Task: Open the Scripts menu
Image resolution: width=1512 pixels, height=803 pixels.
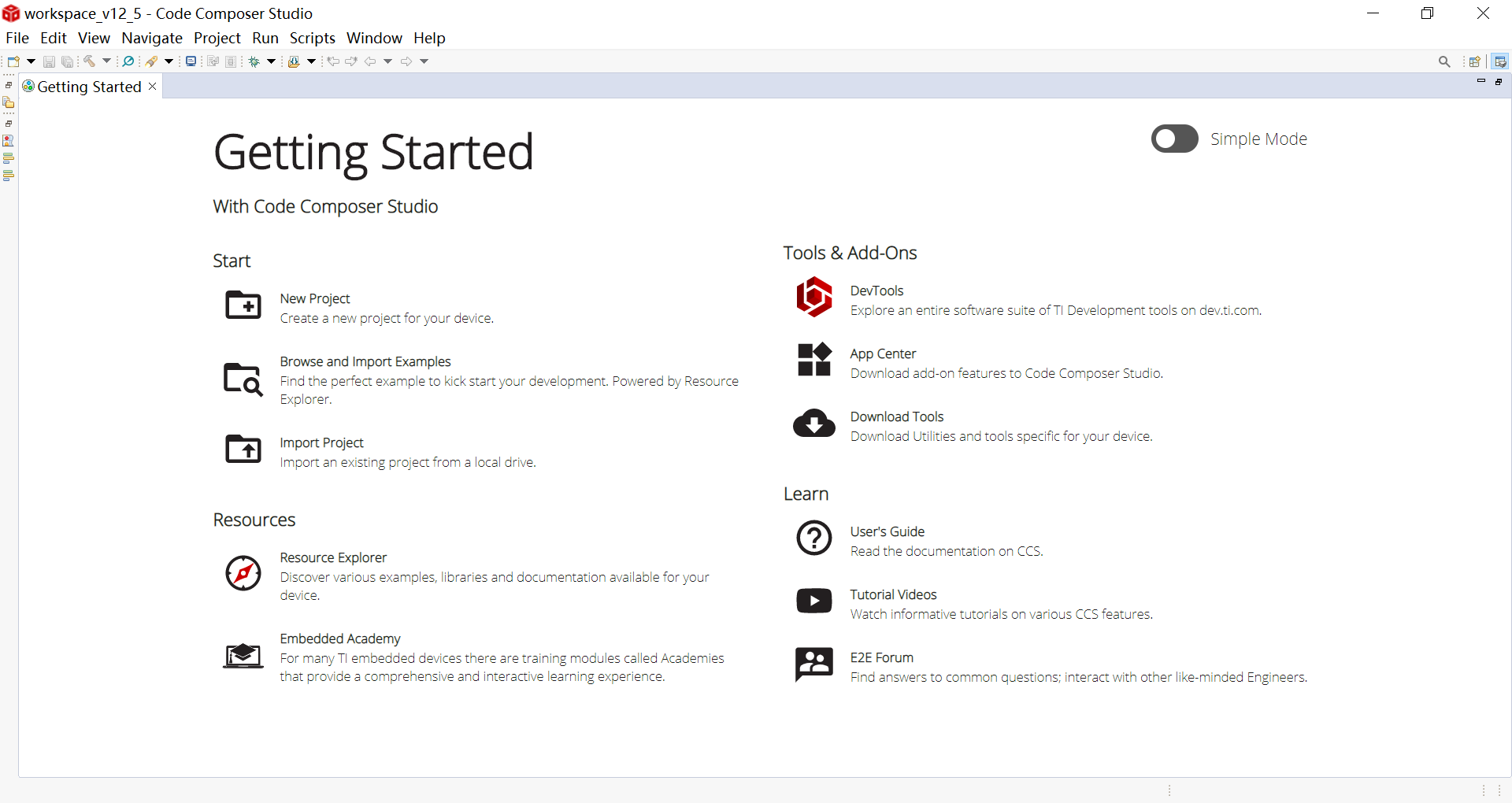Action: 313,38
